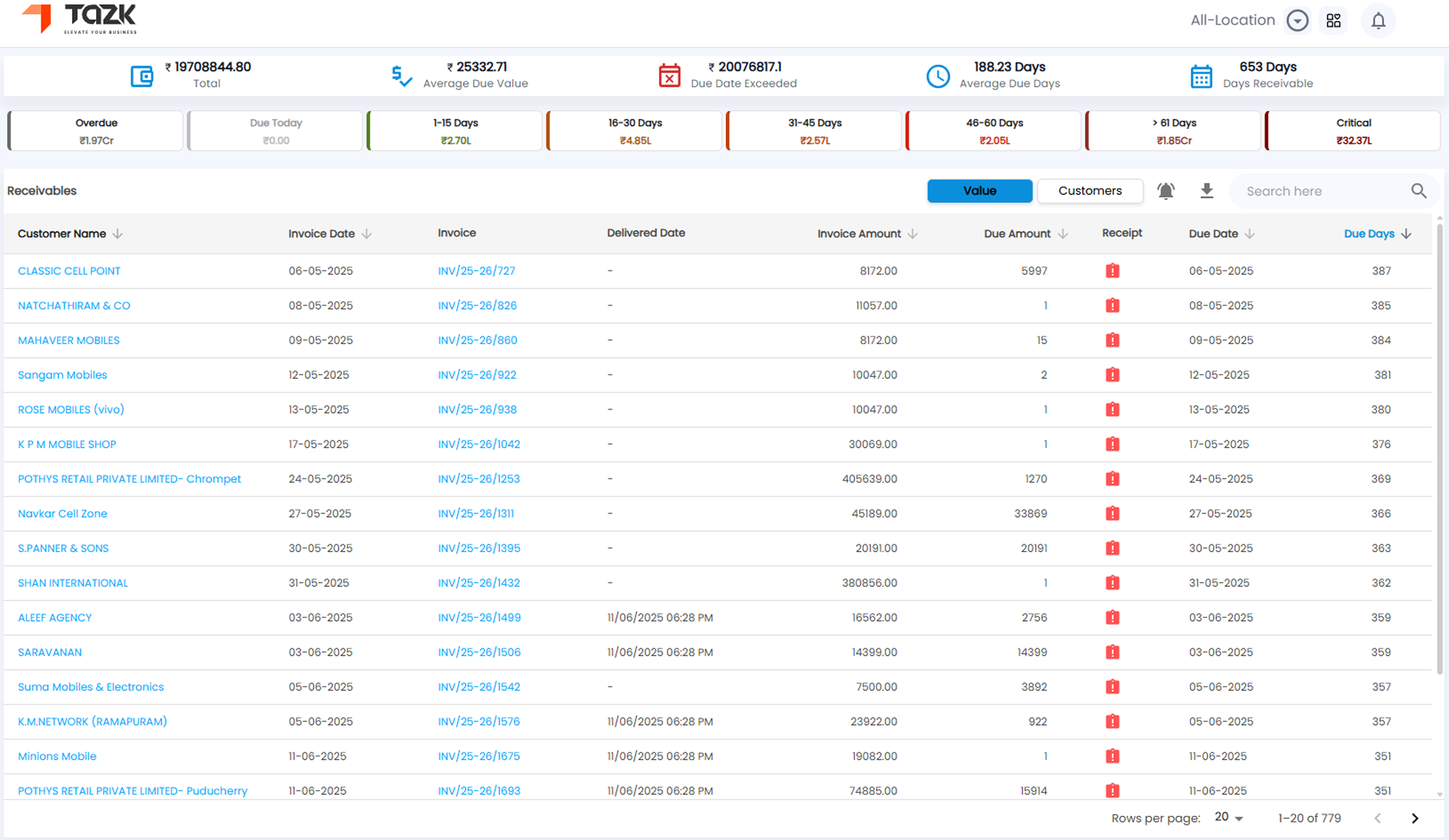Click the Tazk logo
The height and width of the screenshot is (840, 1449).
[x=79, y=18]
